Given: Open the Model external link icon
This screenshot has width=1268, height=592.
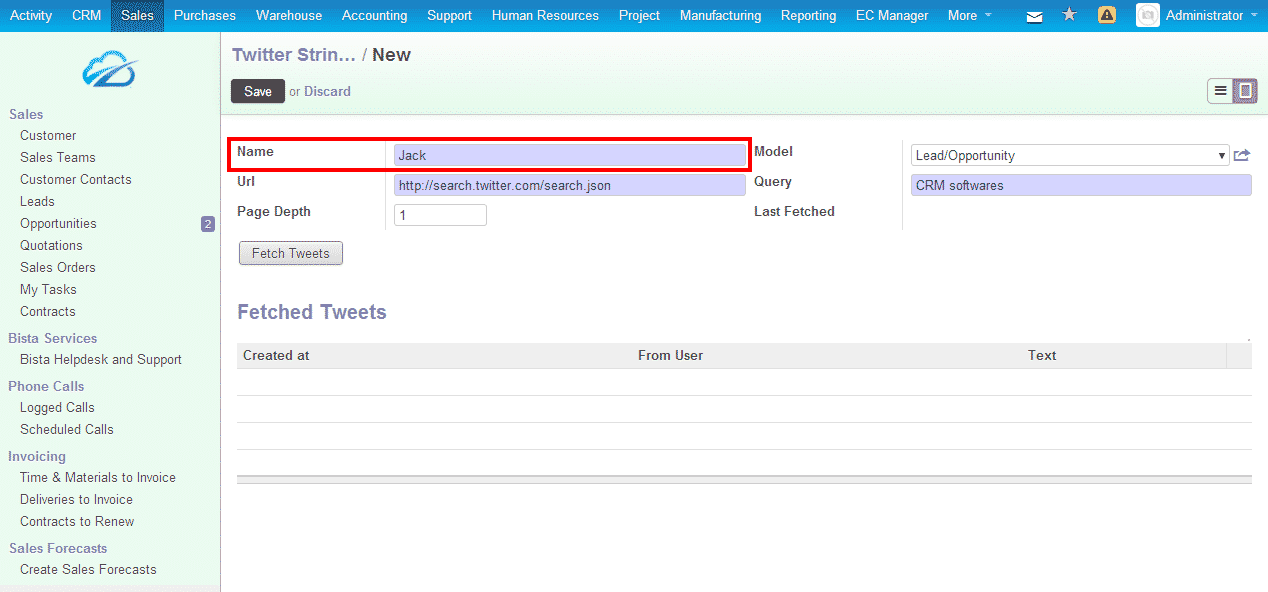Looking at the screenshot, I should [x=1242, y=155].
